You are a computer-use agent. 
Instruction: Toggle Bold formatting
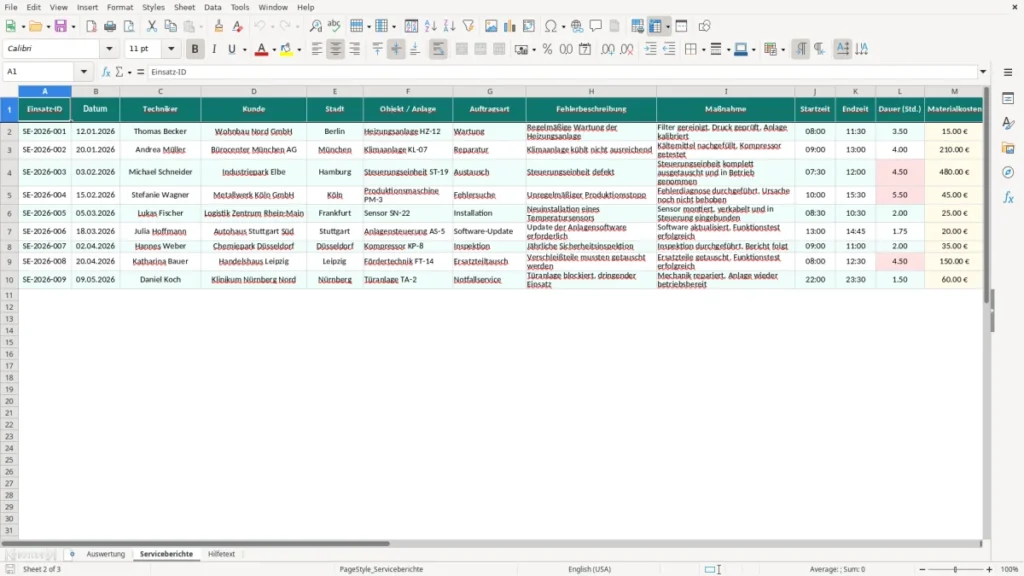[x=195, y=49]
